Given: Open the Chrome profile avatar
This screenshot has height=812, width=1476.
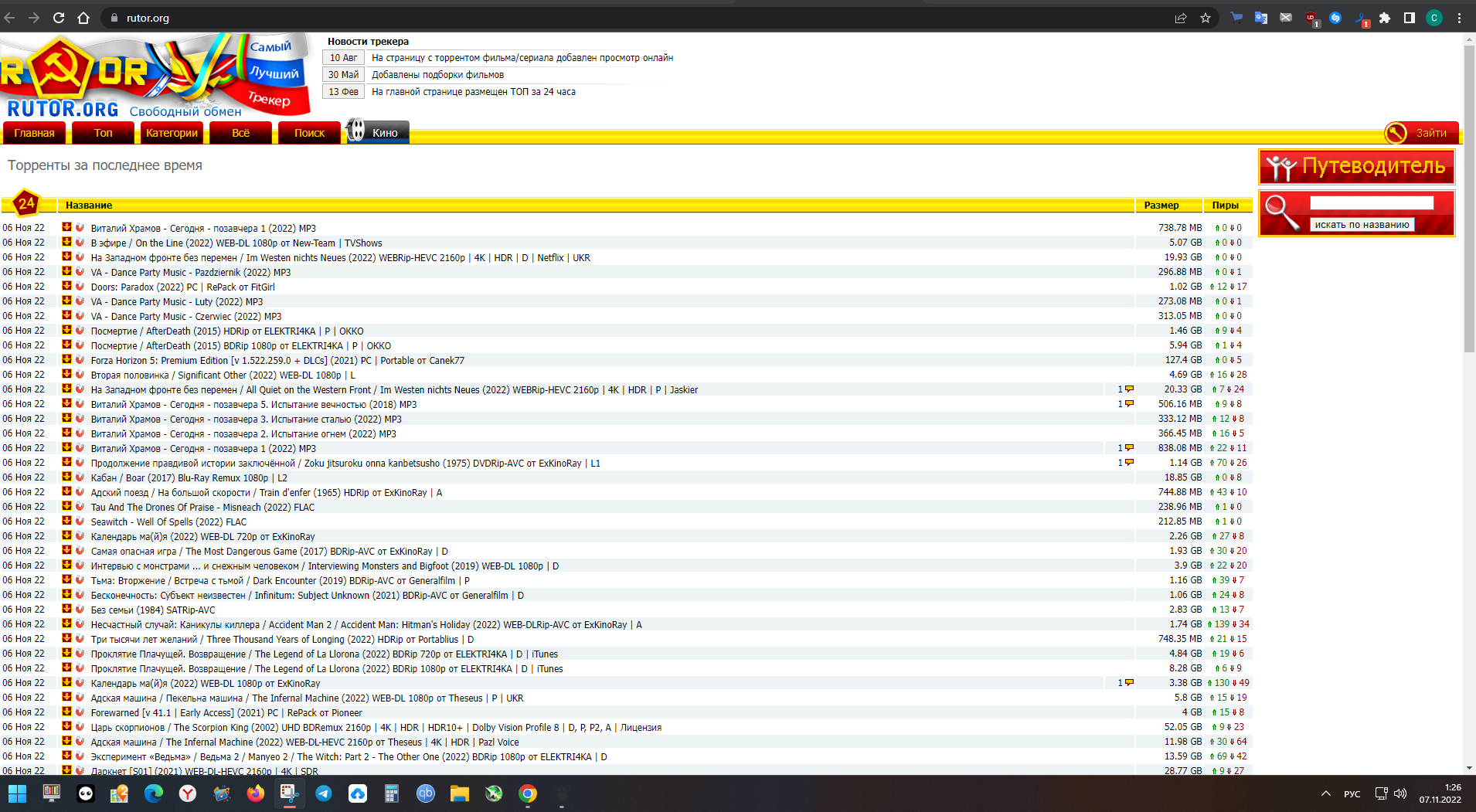Looking at the screenshot, I should pyautogui.click(x=1434, y=18).
